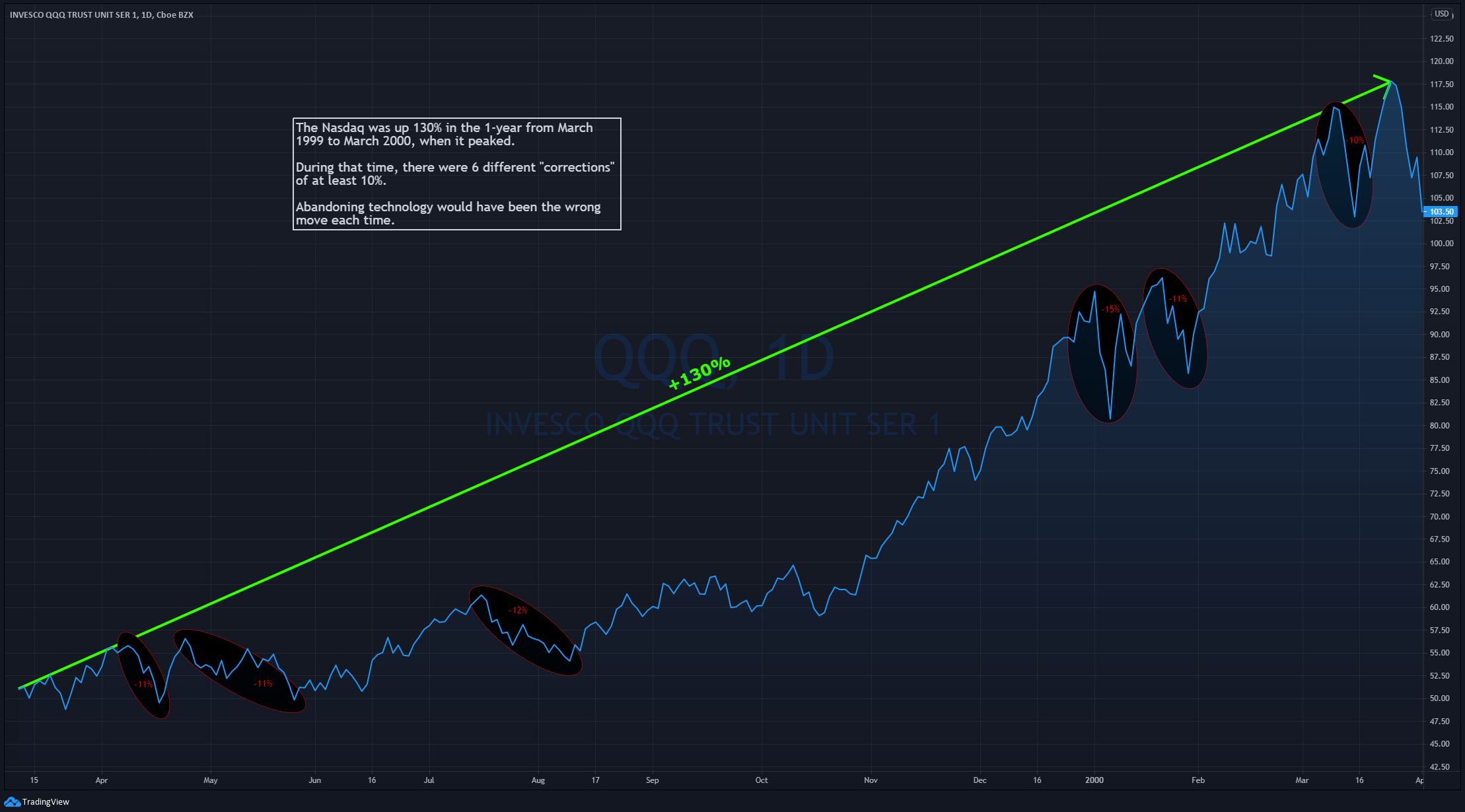Open the USD currency selector
Image resolution: width=1465 pixels, height=812 pixels.
[x=1442, y=14]
